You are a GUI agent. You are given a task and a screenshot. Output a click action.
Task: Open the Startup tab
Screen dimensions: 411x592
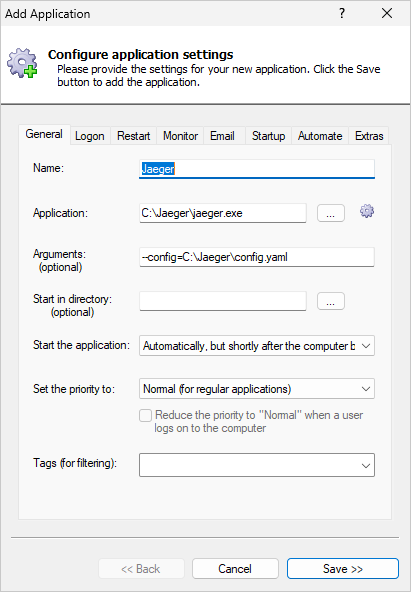(x=268, y=136)
